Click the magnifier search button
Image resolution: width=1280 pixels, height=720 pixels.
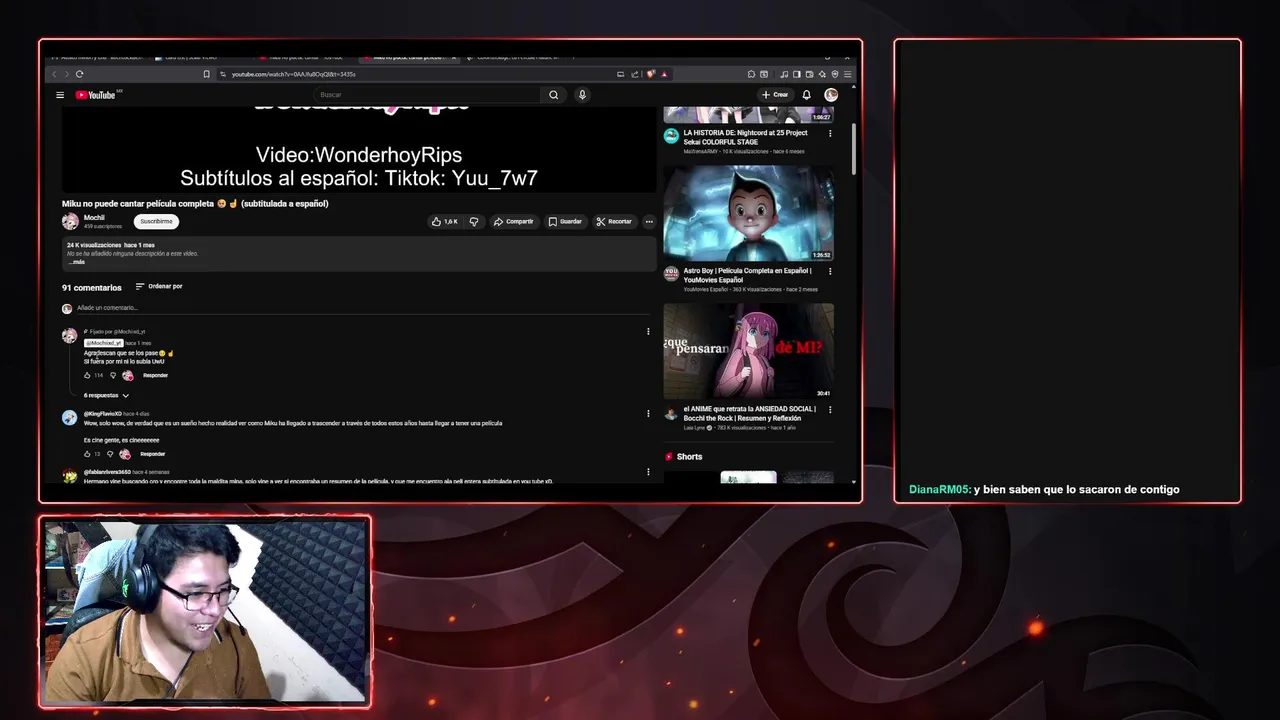pyautogui.click(x=553, y=95)
